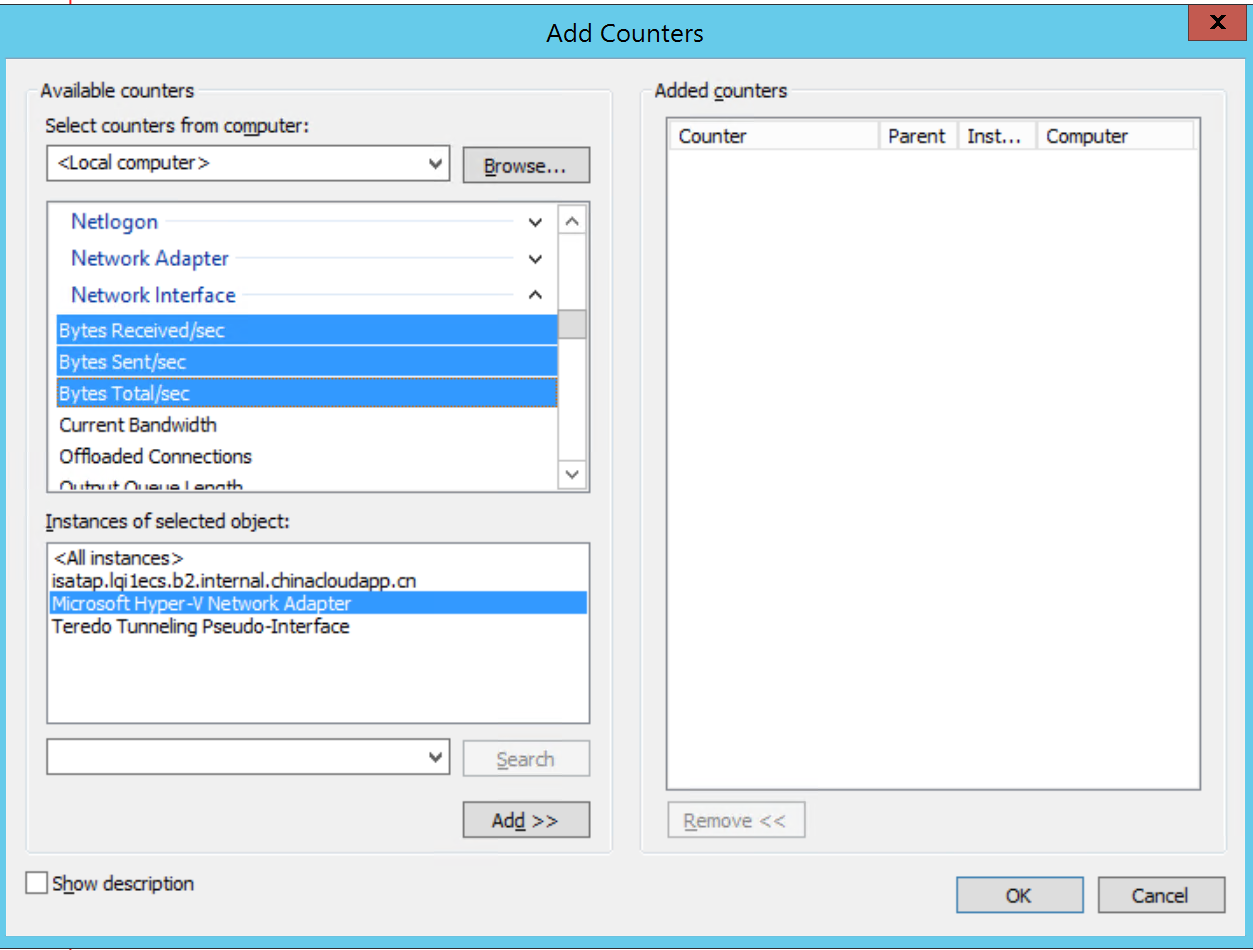Viewport: 1253px width, 950px height.
Task: Select the Offloaded Connections counter
Action: (x=155, y=457)
